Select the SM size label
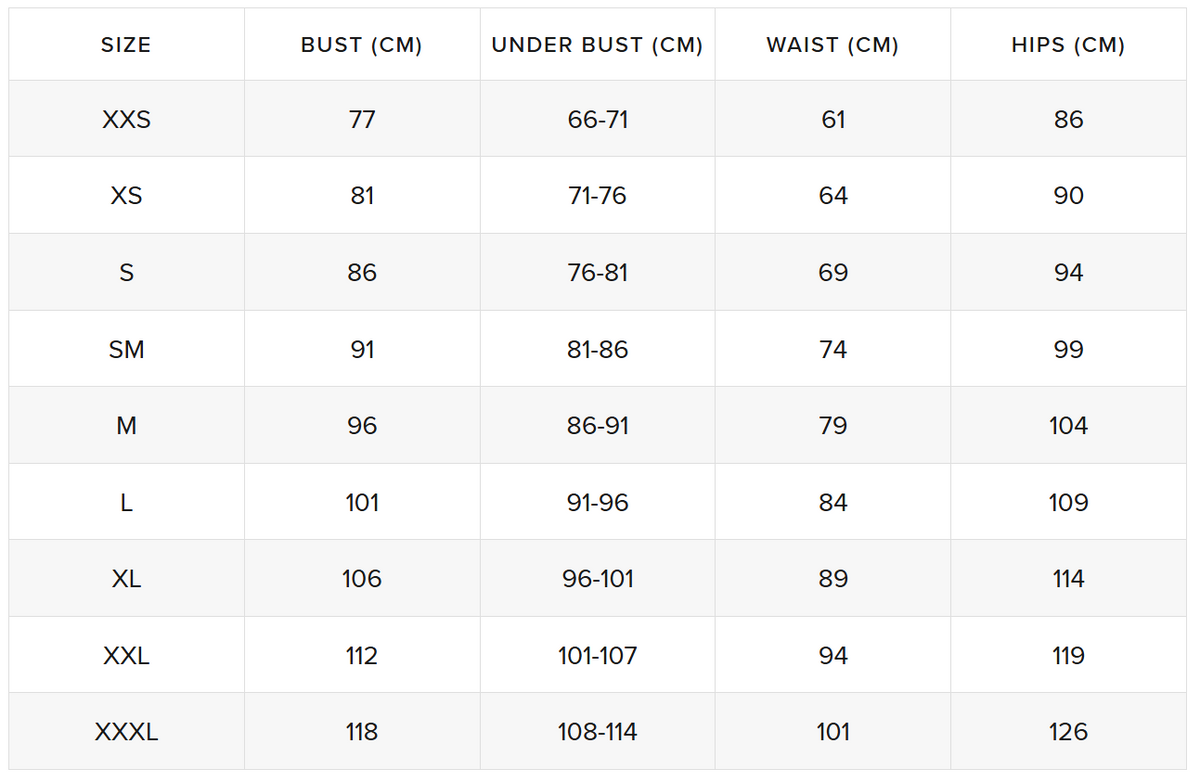 126,349
